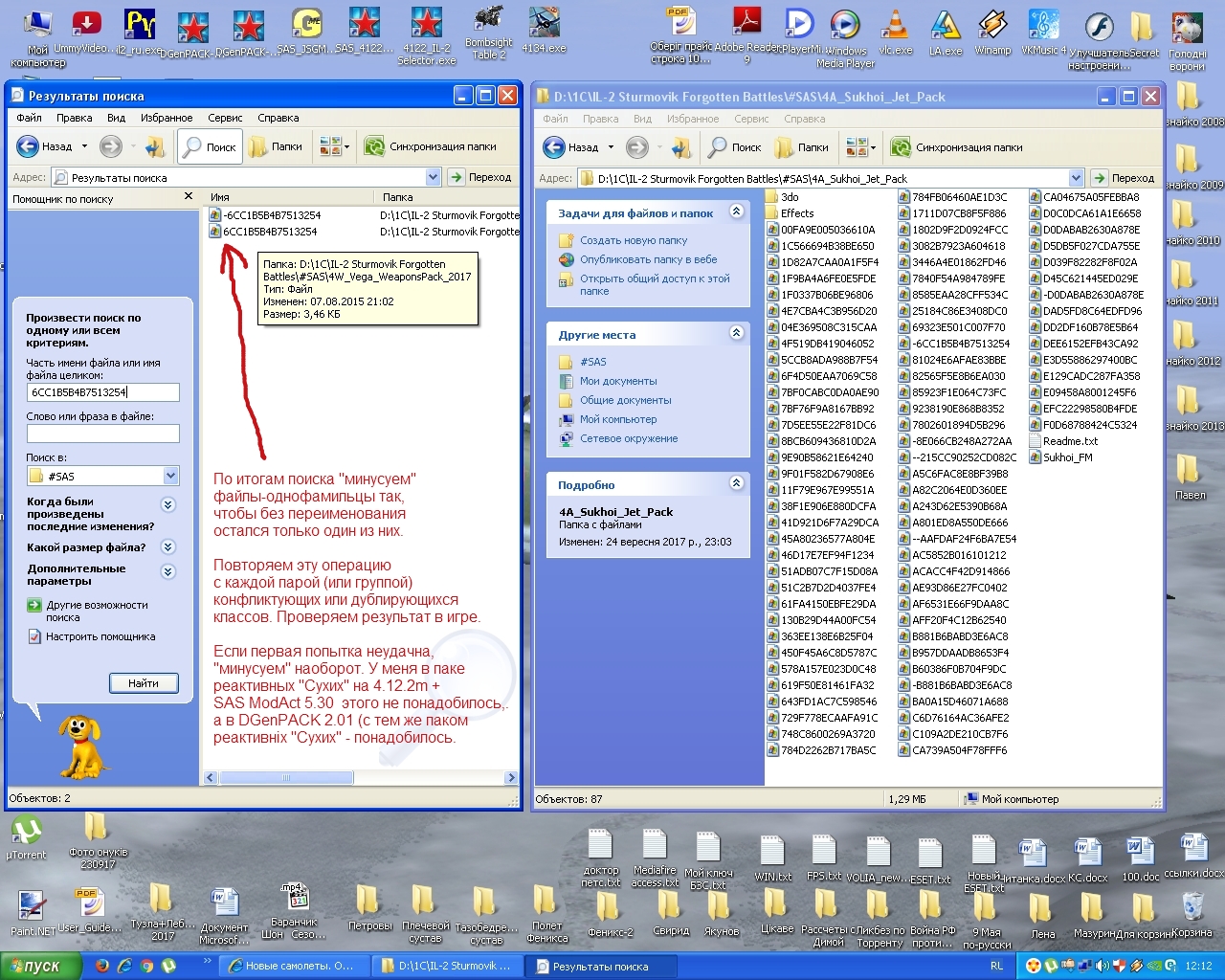The height and width of the screenshot is (980, 1225).
Task: Open KC.docx document on desktop
Action: point(1087,858)
